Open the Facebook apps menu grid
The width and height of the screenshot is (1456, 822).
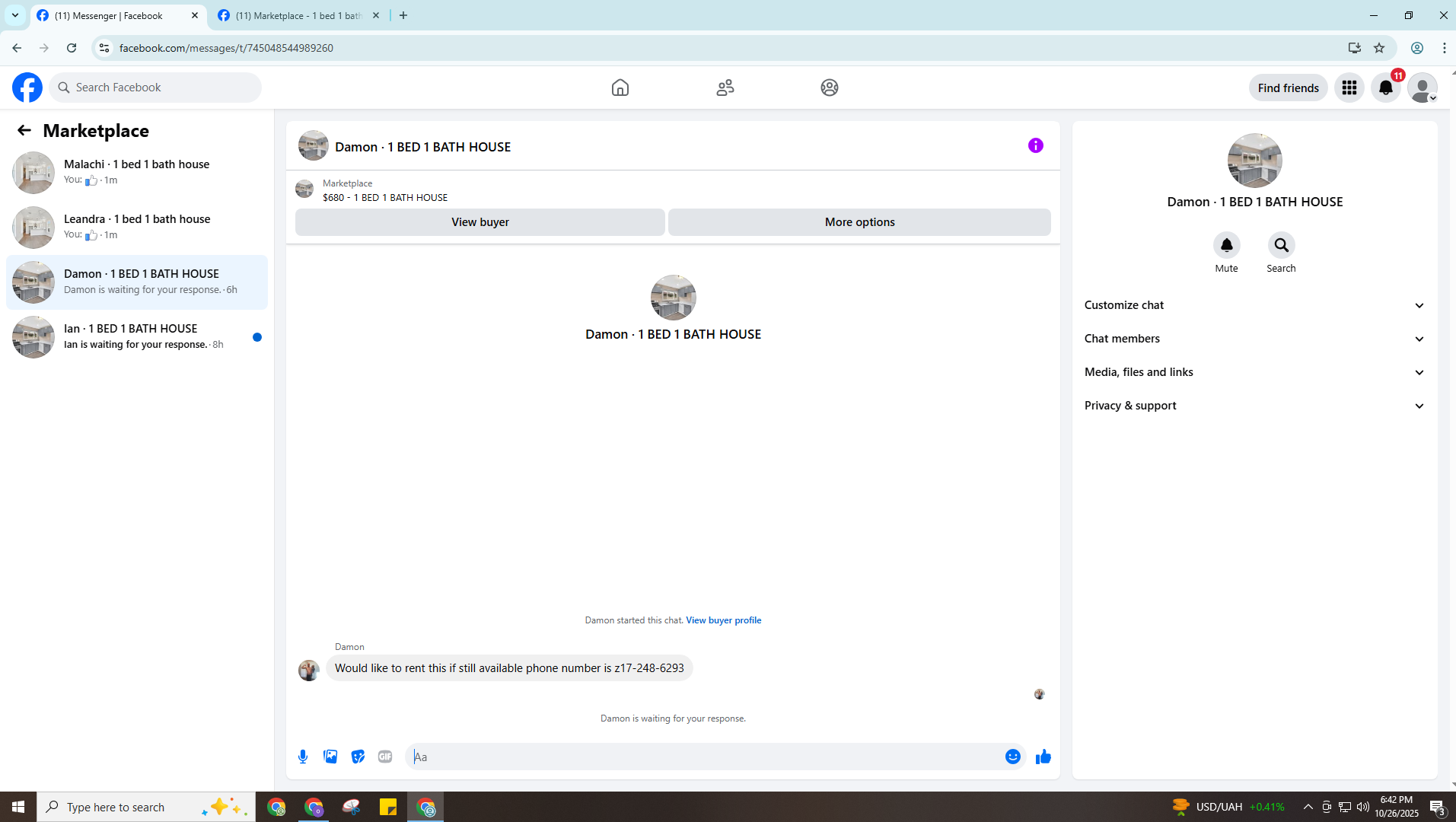[1349, 88]
